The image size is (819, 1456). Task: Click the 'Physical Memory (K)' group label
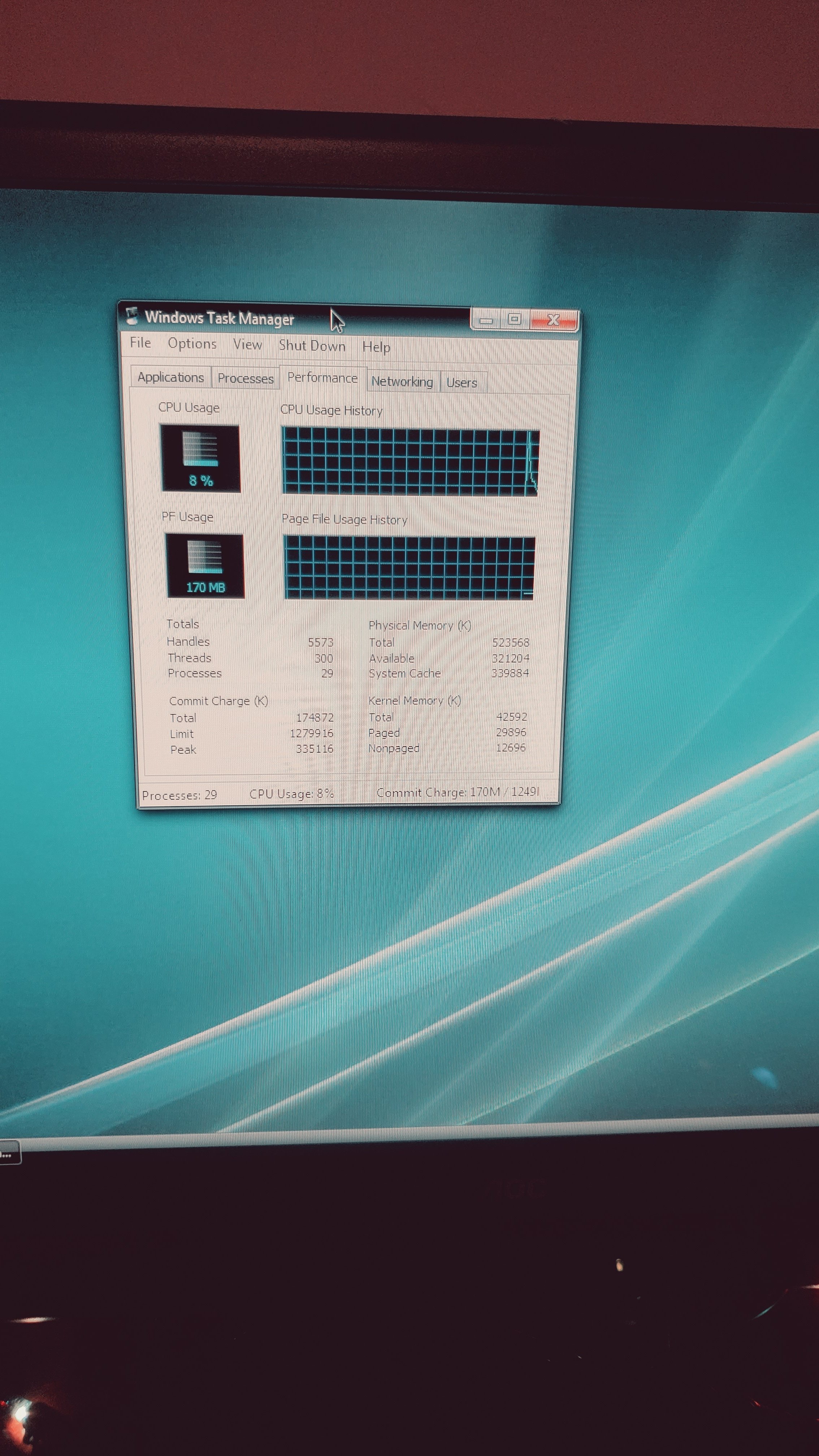pos(420,626)
